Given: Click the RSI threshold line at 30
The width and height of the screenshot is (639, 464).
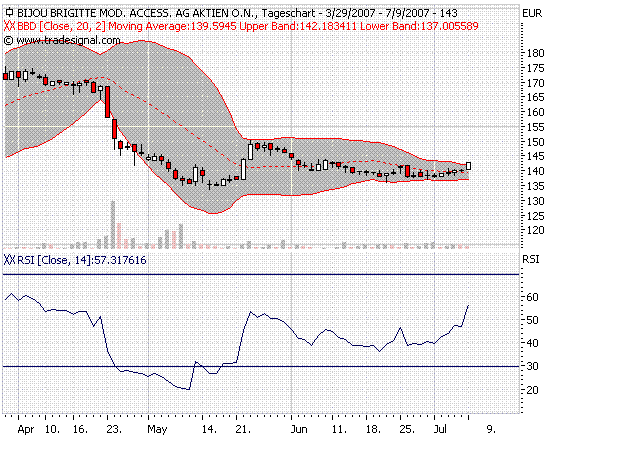Looking at the screenshot, I should pyautogui.click(x=261, y=367).
